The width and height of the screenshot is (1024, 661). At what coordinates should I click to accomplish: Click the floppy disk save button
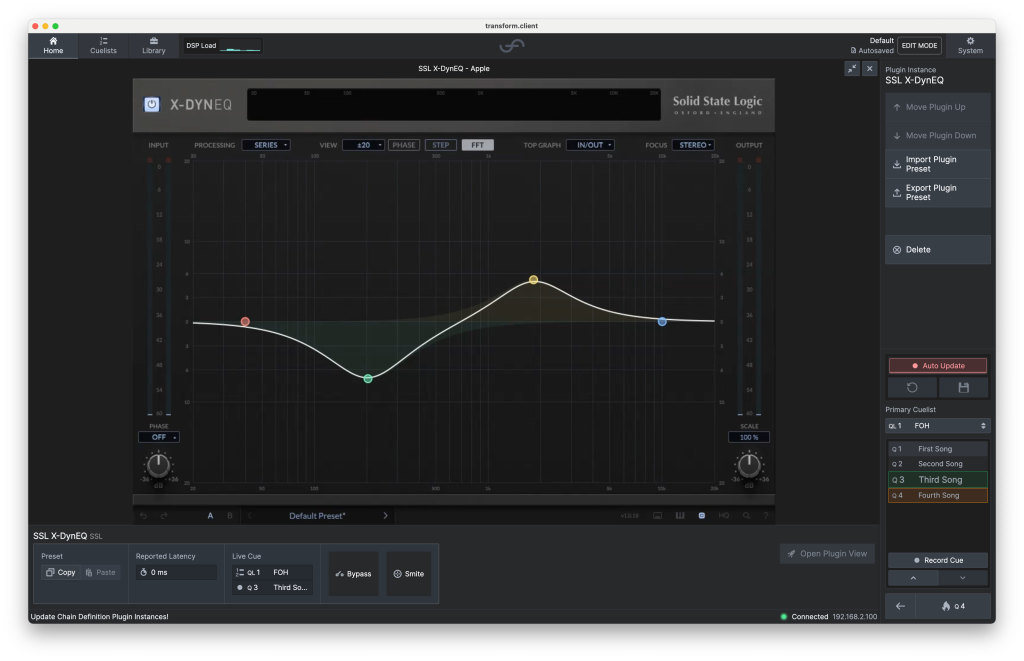963,387
